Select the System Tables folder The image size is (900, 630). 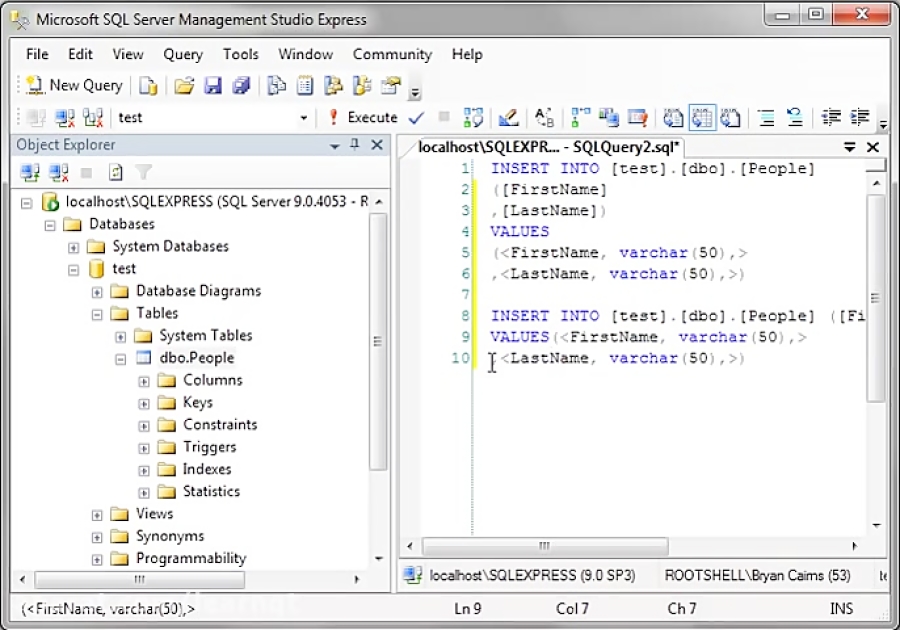pos(205,335)
